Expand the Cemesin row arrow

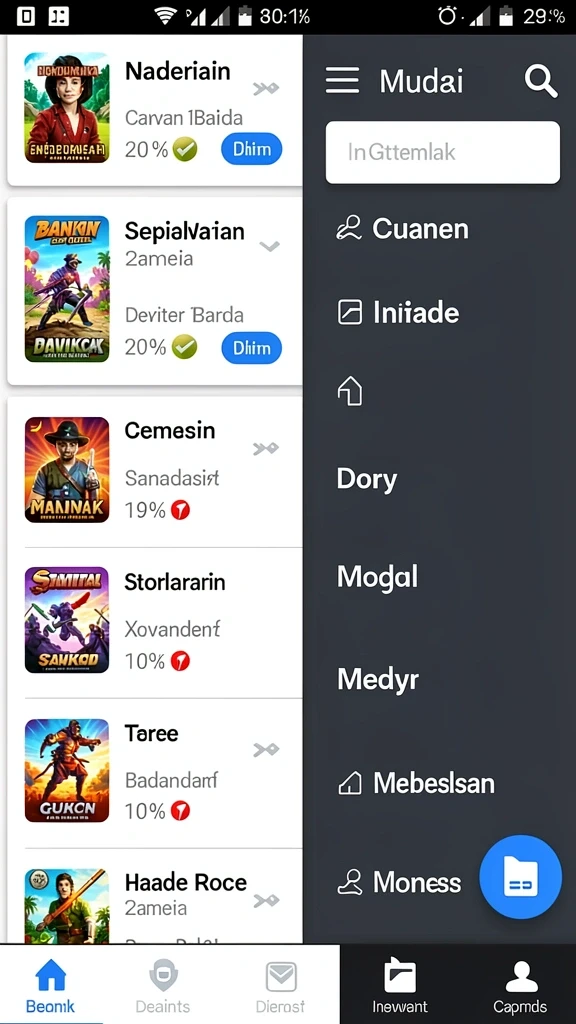click(x=266, y=448)
